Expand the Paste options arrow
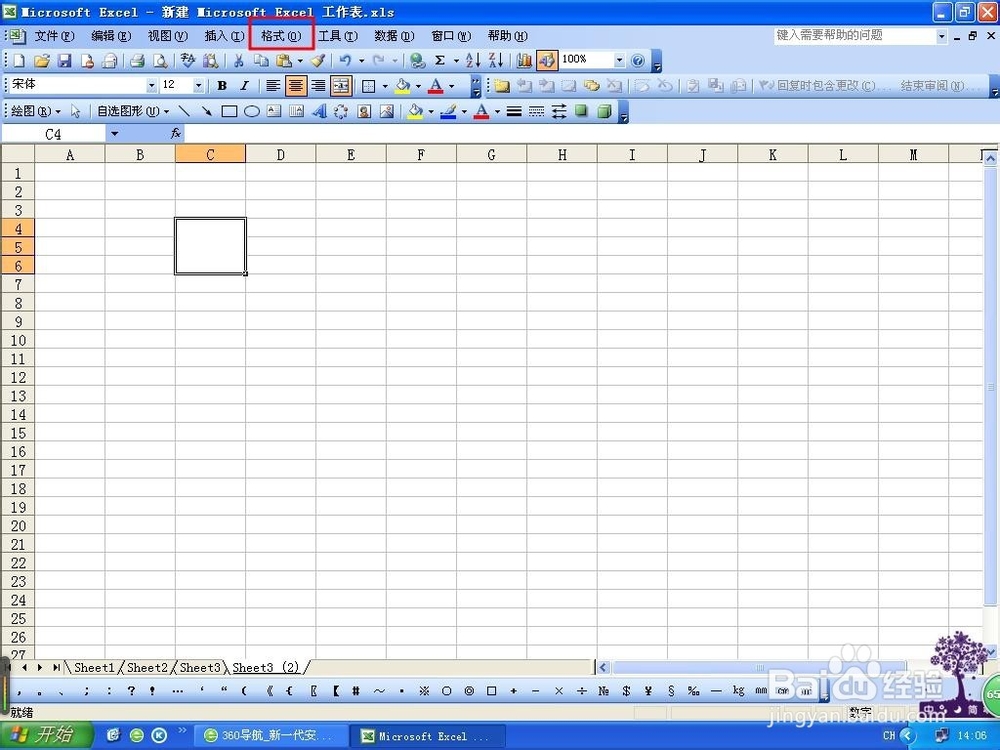 click(x=300, y=61)
